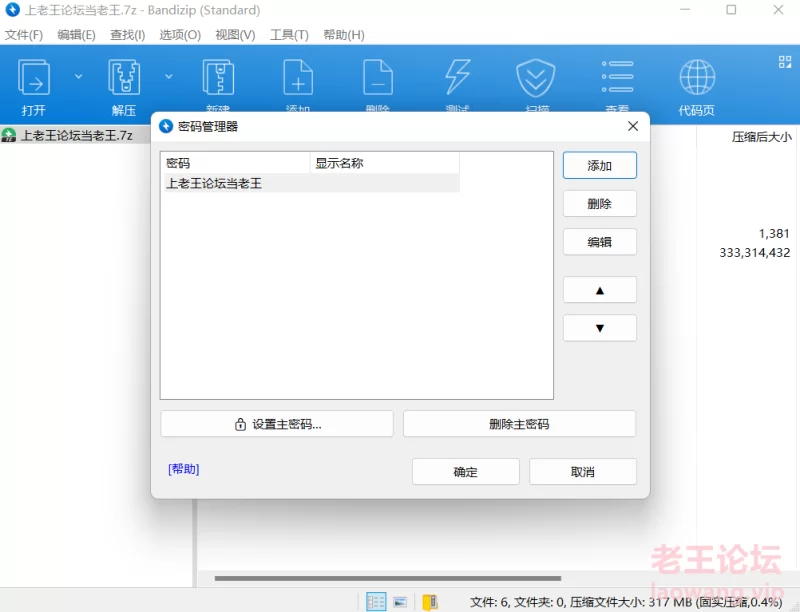Click the 显示名称 column header
The image size is (800, 612).
pyautogui.click(x=385, y=163)
